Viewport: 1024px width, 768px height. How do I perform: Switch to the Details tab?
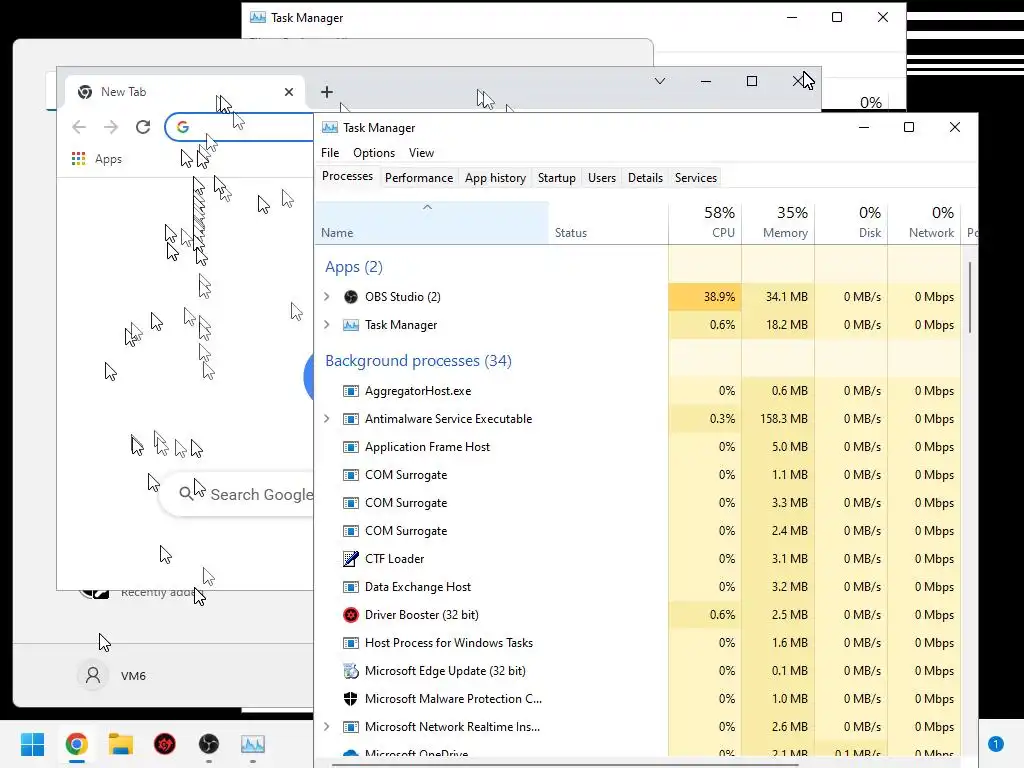(645, 178)
